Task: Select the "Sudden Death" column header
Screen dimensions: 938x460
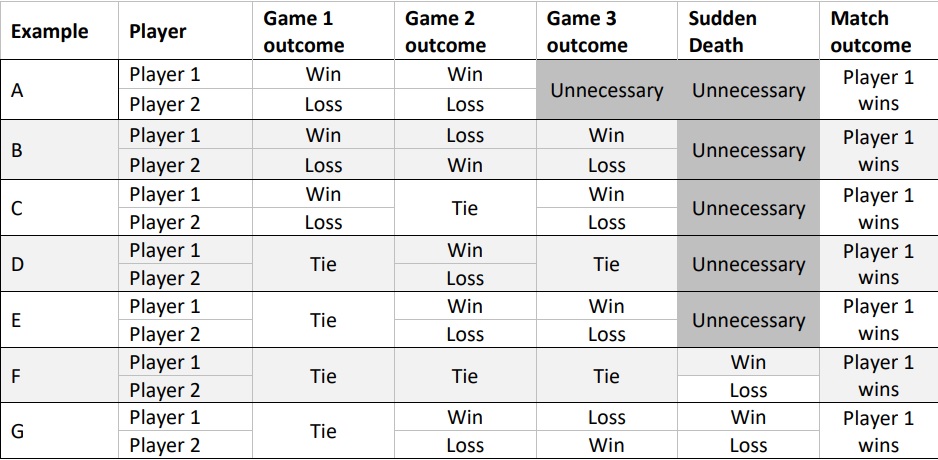Action: (723, 32)
